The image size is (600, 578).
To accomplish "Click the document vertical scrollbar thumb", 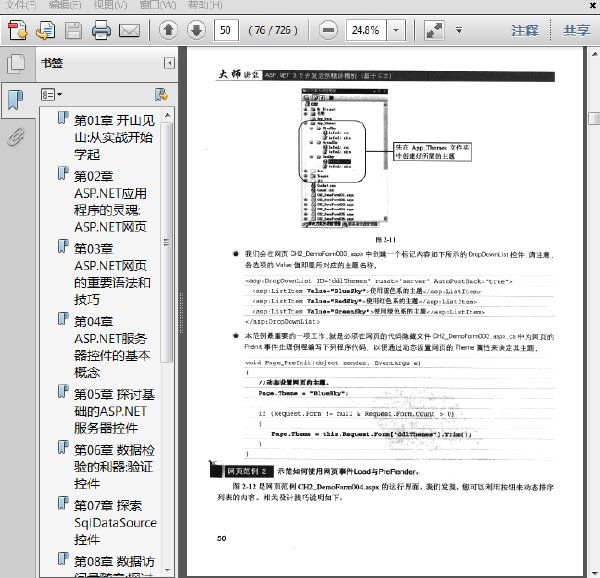I will 594,118.
